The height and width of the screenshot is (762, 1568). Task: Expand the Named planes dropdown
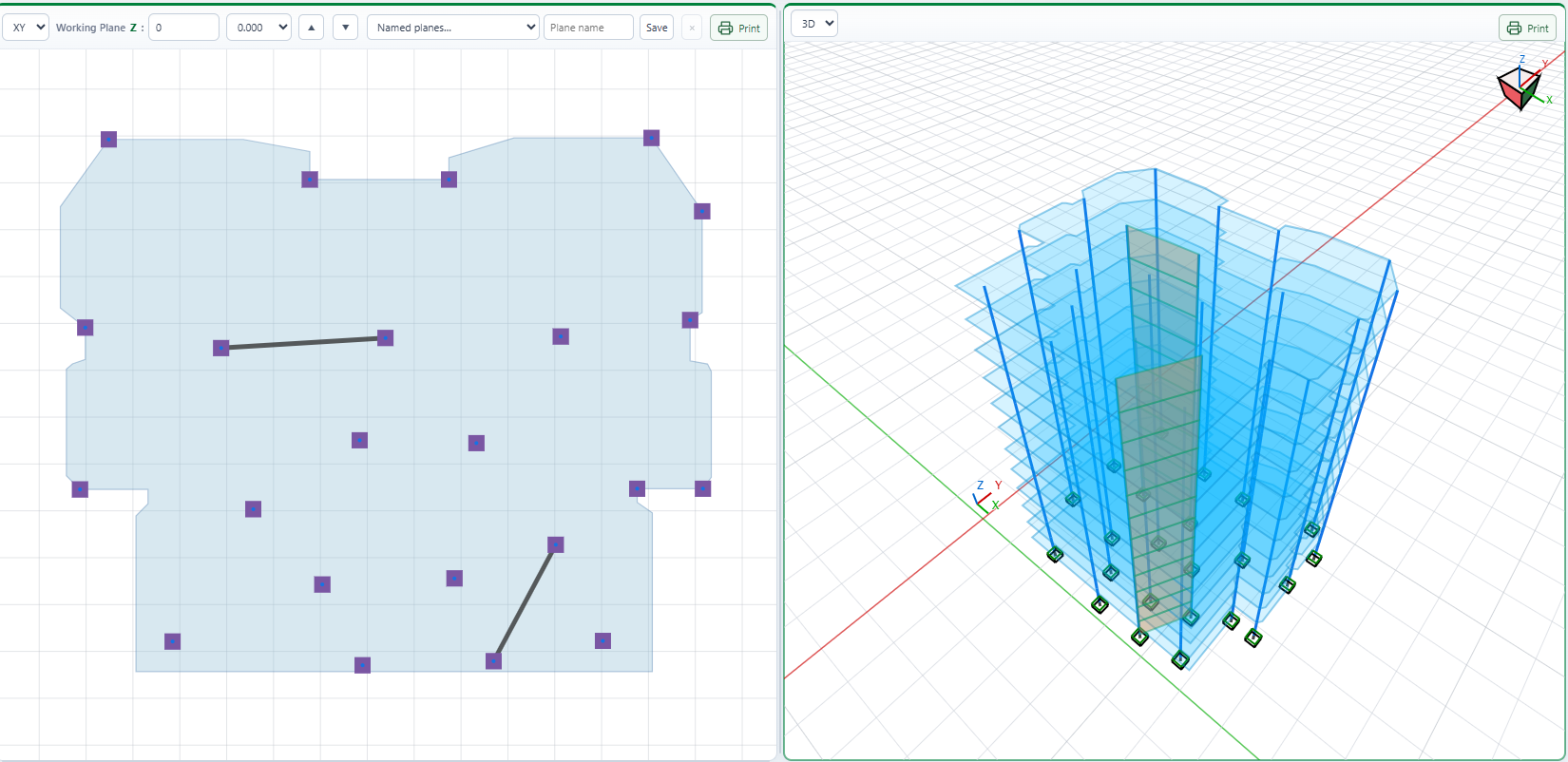(x=453, y=28)
